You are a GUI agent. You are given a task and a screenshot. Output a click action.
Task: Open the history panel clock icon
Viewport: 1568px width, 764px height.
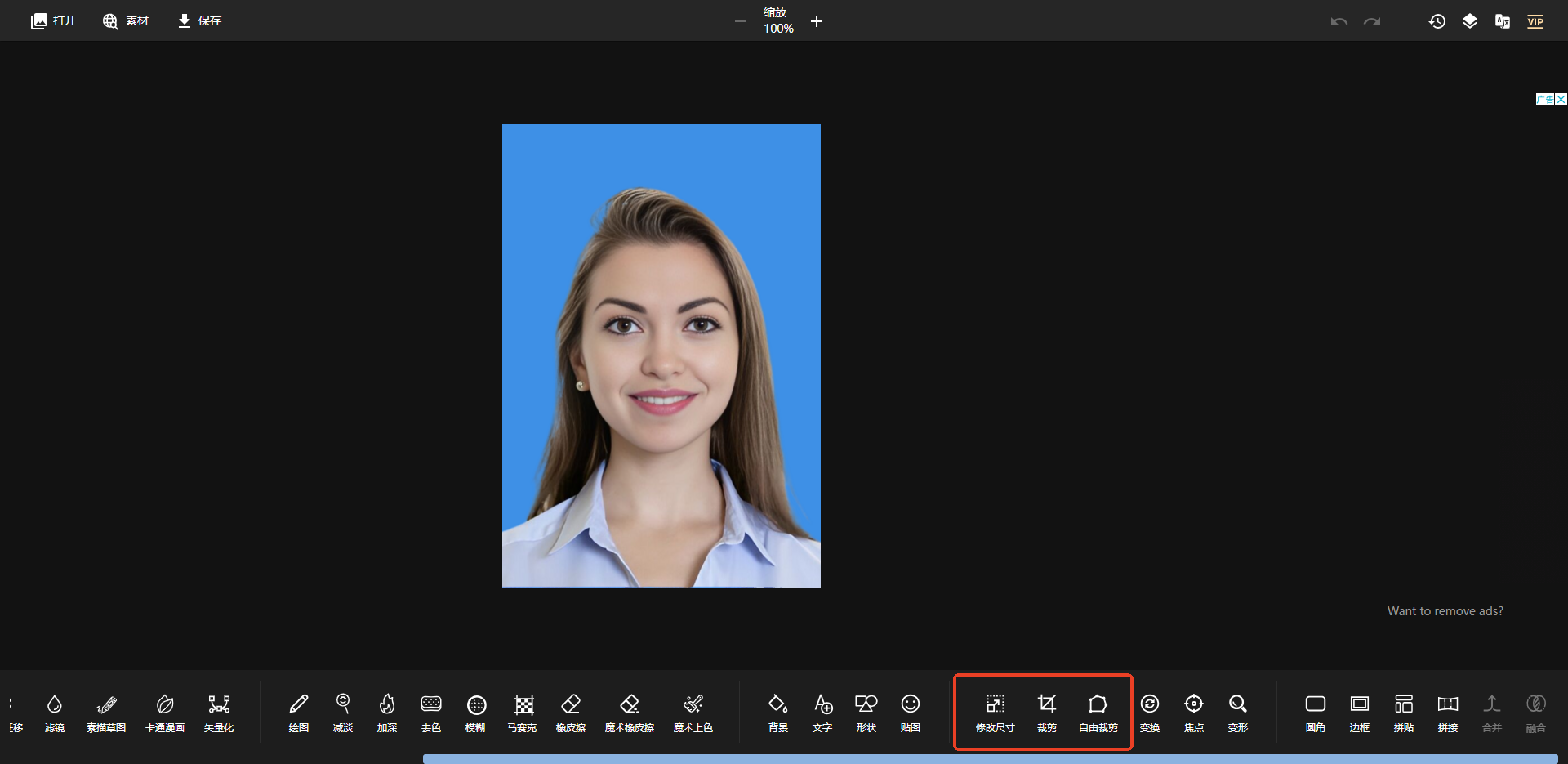pyautogui.click(x=1437, y=21)
